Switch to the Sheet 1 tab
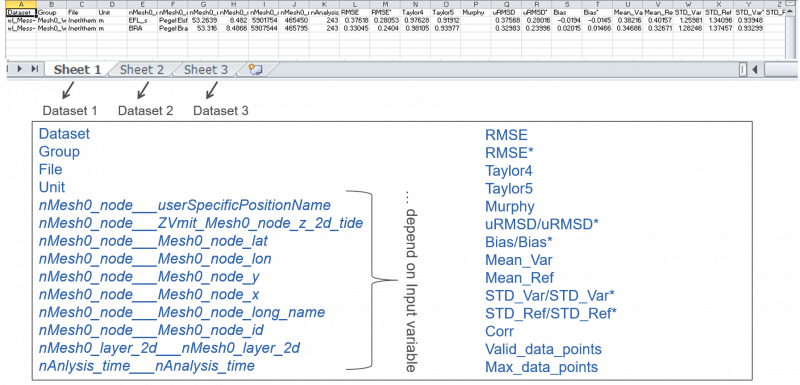 [x=78, y=70]
